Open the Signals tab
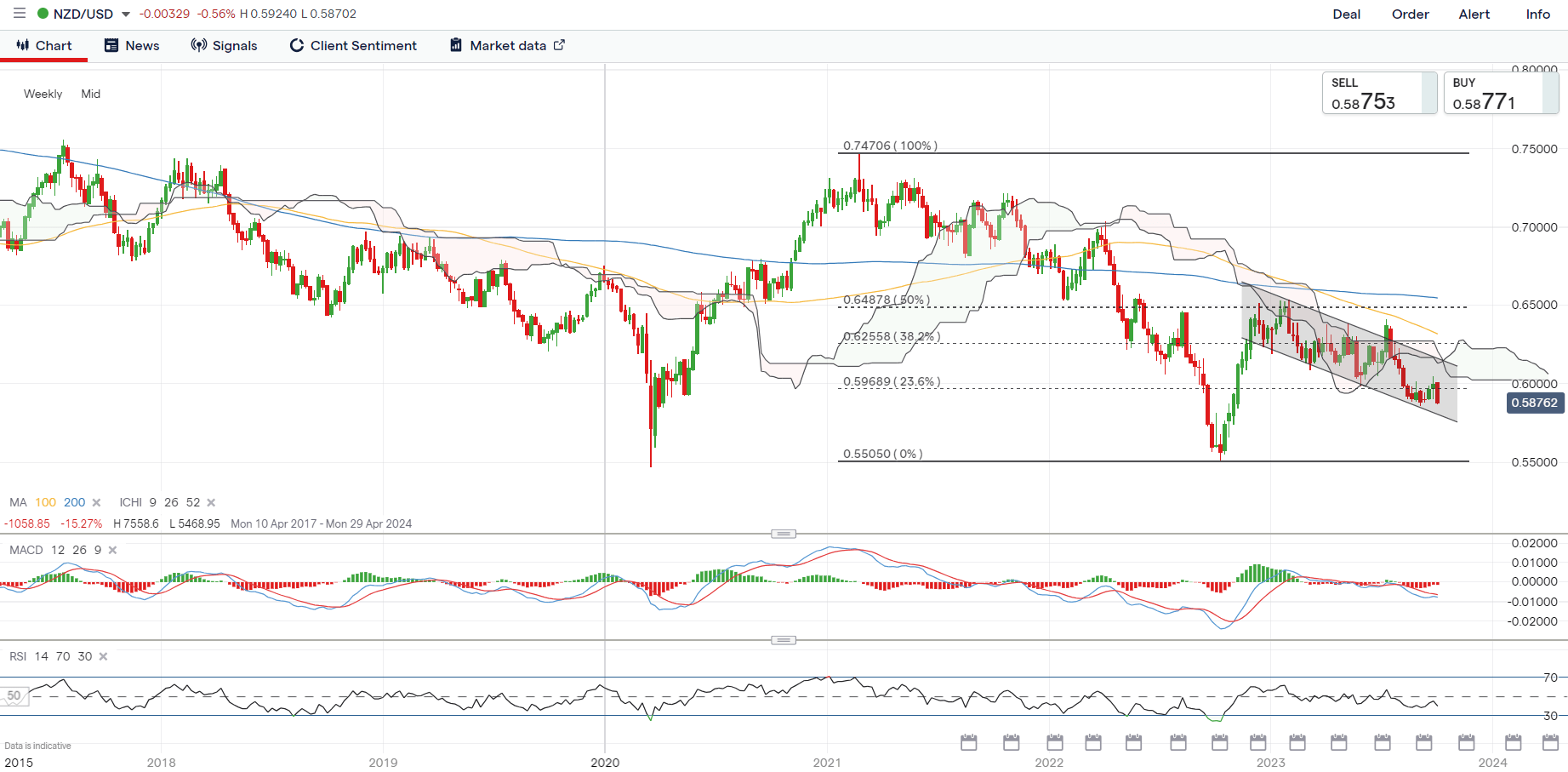 point(225,46)
